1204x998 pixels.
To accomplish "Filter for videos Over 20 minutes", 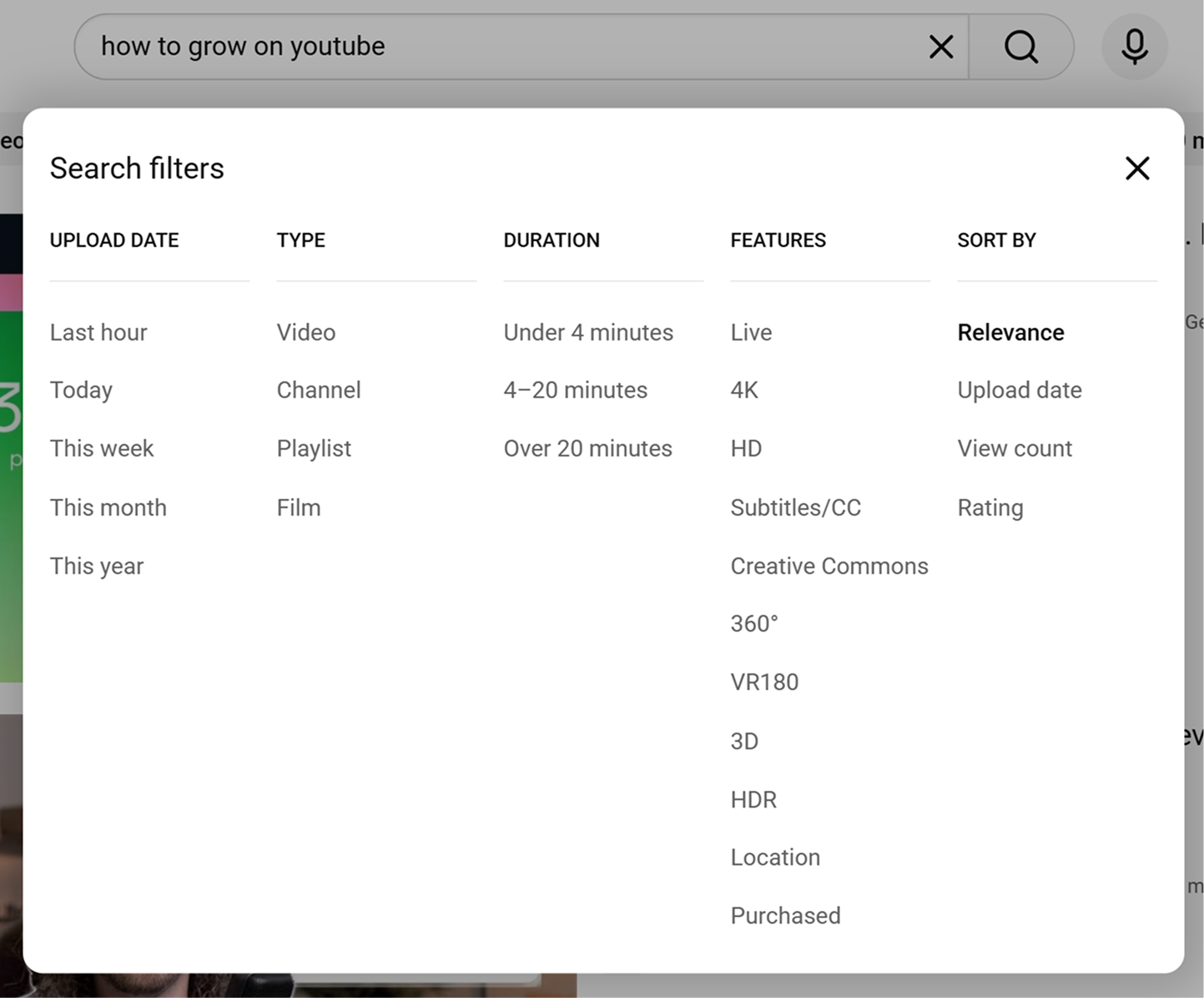I will [587, 448].
